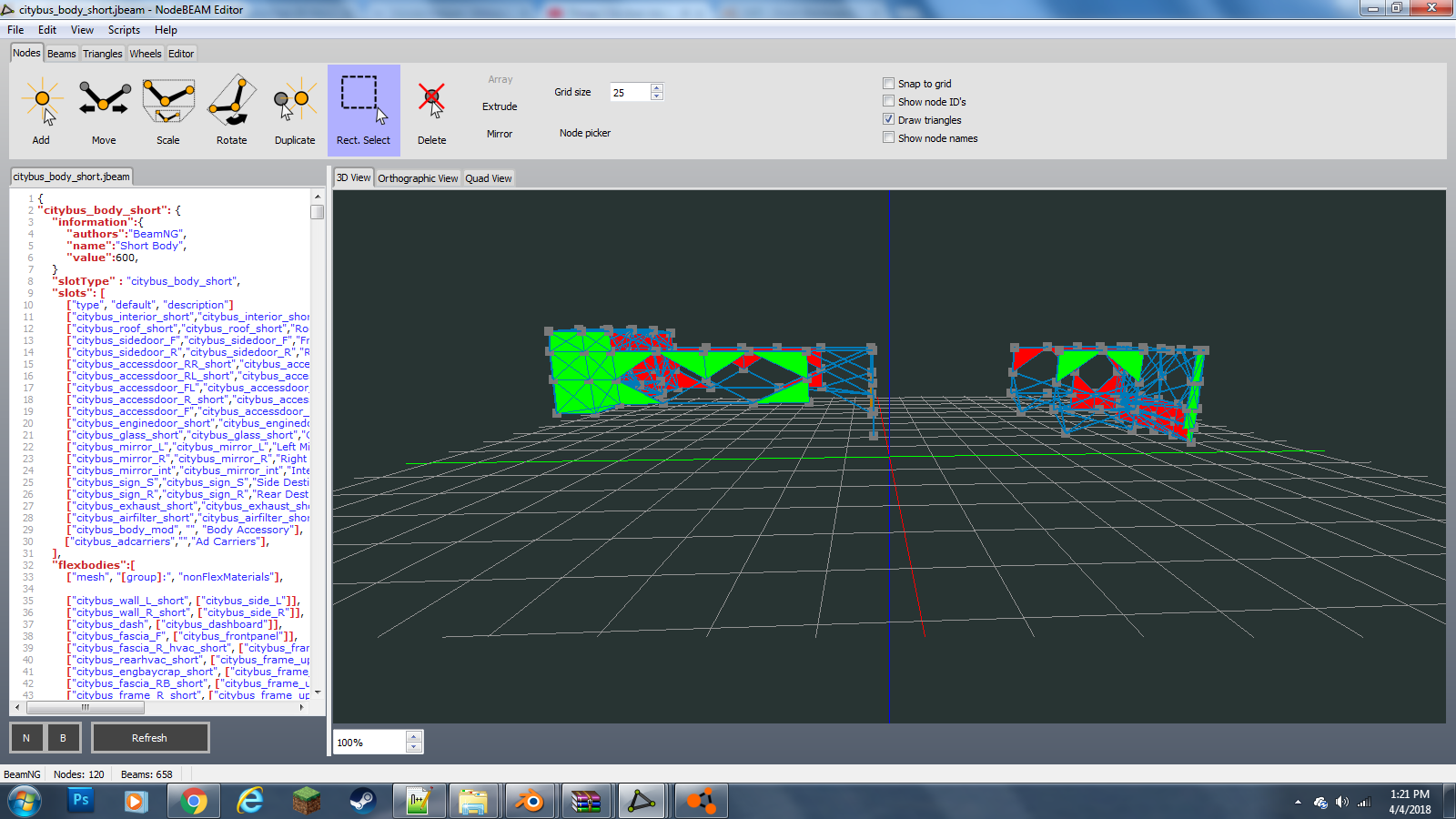Open the volume control in system tray
Viewport: 1456px width, 819px height.
(x=1342, y=802)
